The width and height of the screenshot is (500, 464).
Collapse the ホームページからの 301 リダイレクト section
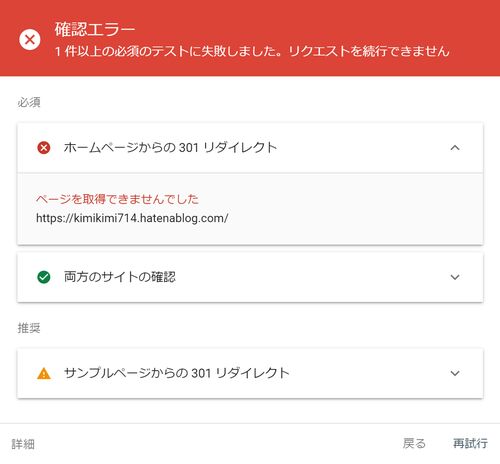[455, 148]
